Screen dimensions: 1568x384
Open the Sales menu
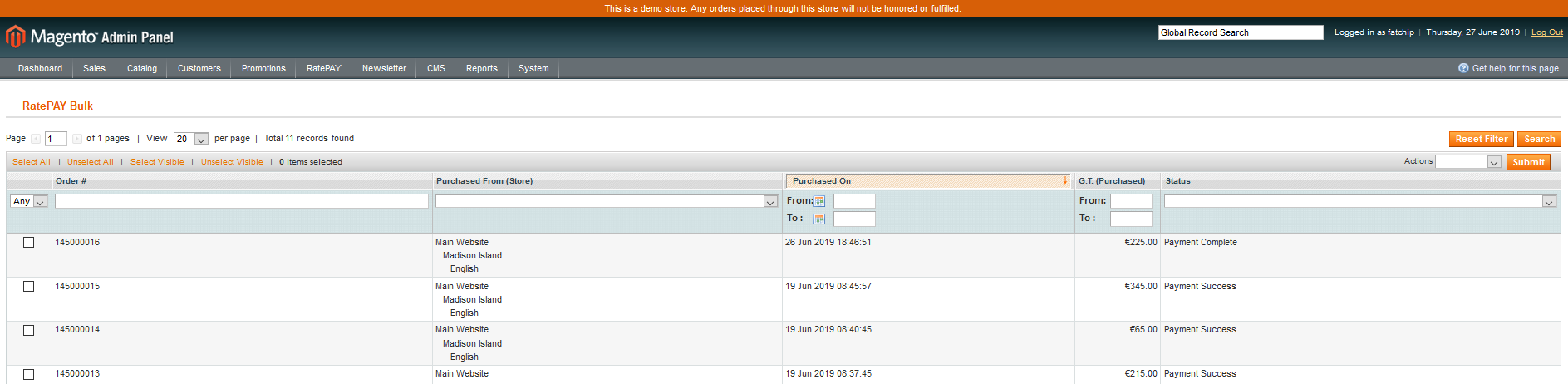tap(94, 69)
